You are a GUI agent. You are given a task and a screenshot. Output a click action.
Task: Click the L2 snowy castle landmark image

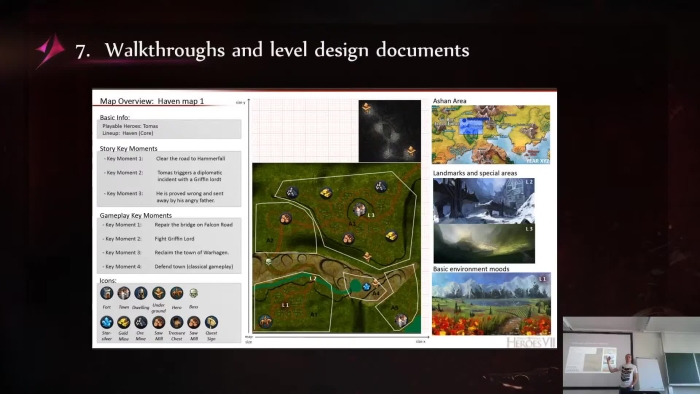pos(484,200)
